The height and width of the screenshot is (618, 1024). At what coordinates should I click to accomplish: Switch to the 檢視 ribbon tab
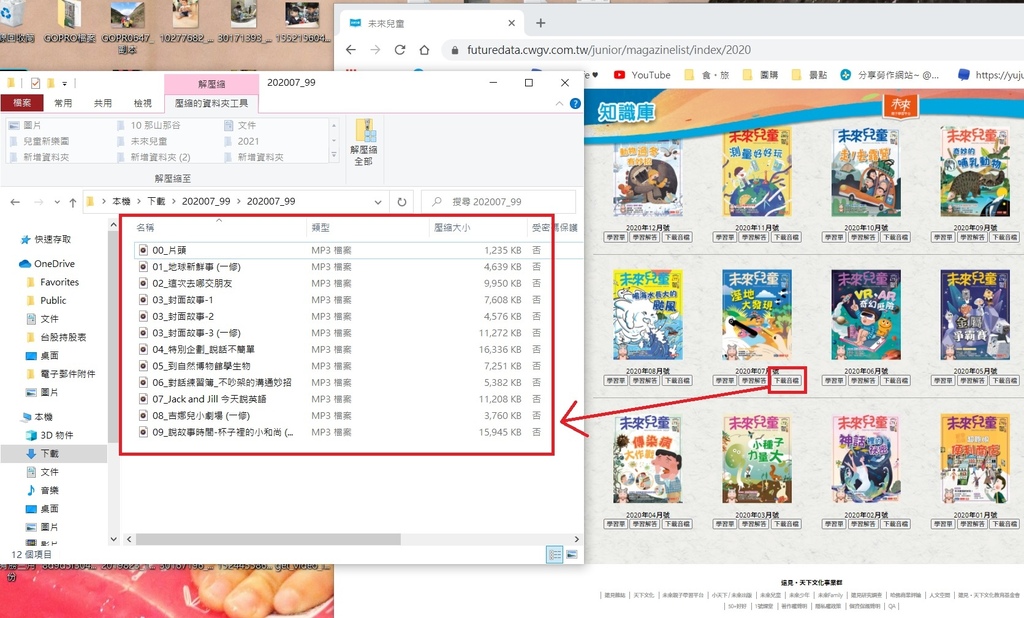click(x=142, y=103)
